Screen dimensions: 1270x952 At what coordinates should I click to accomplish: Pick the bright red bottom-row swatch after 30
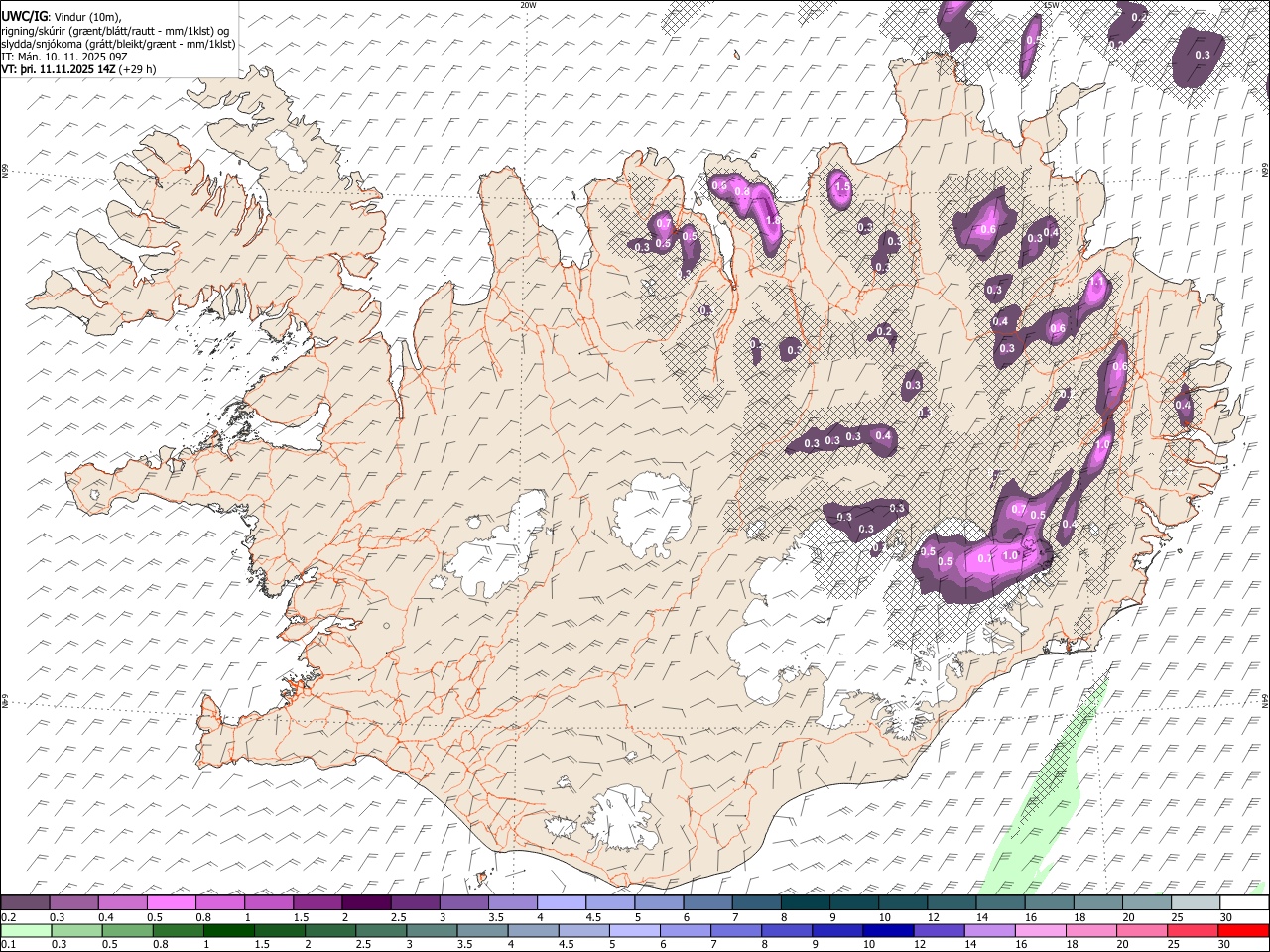[1243, 931]
